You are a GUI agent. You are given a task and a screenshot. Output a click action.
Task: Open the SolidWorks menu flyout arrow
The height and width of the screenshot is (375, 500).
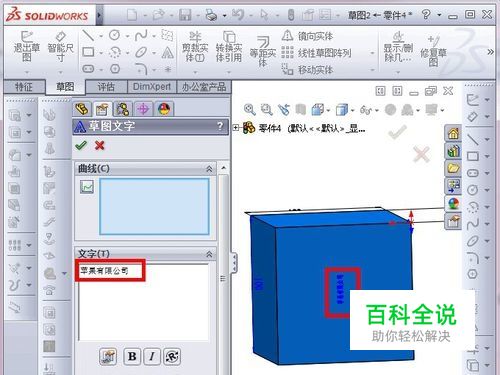[99, 15]
